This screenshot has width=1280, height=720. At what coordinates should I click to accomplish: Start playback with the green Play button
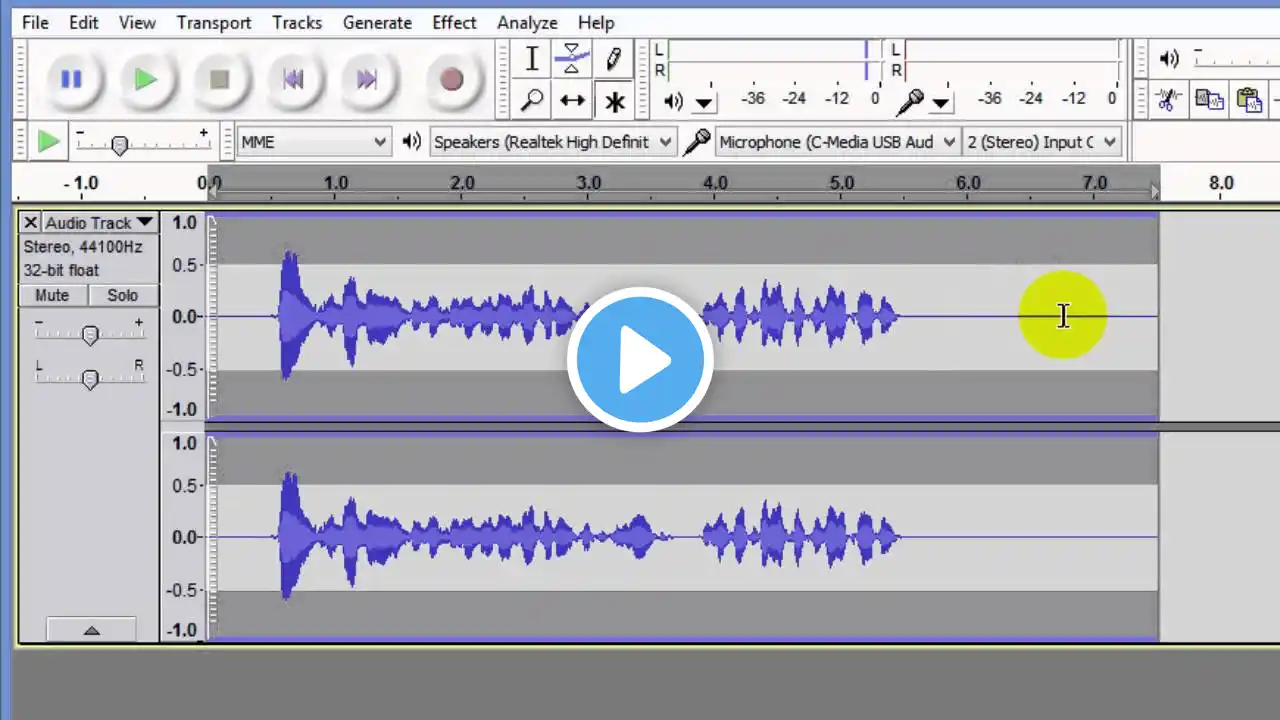click(145, 79)
